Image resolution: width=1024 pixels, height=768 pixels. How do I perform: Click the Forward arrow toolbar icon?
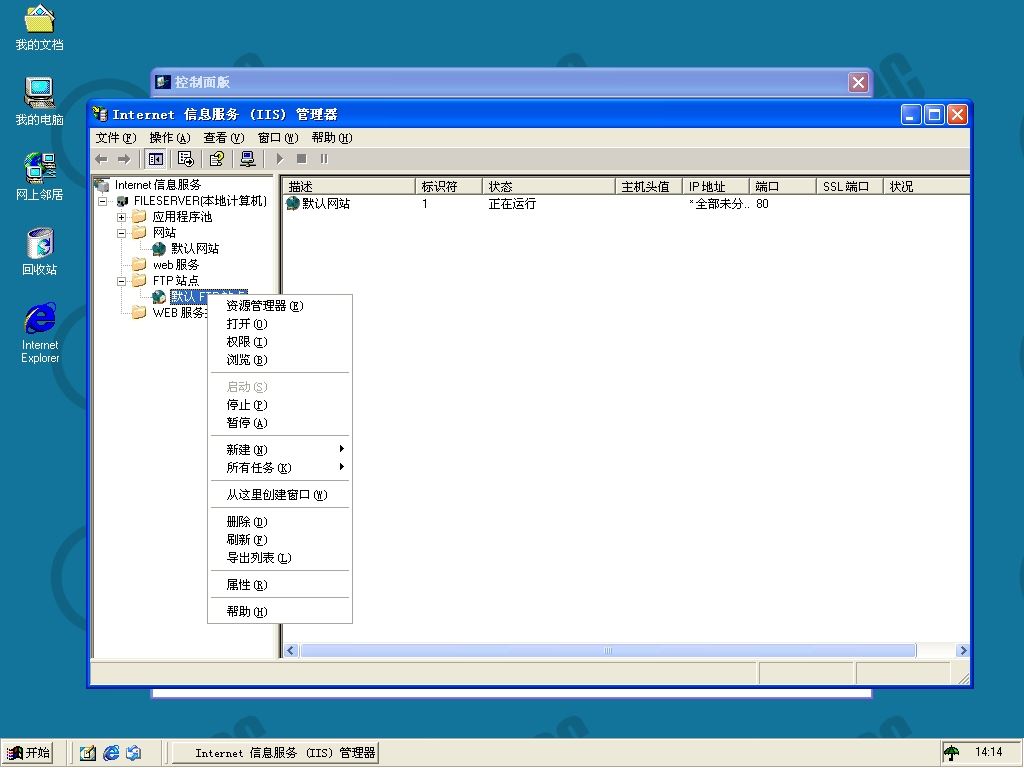(124, 159)
